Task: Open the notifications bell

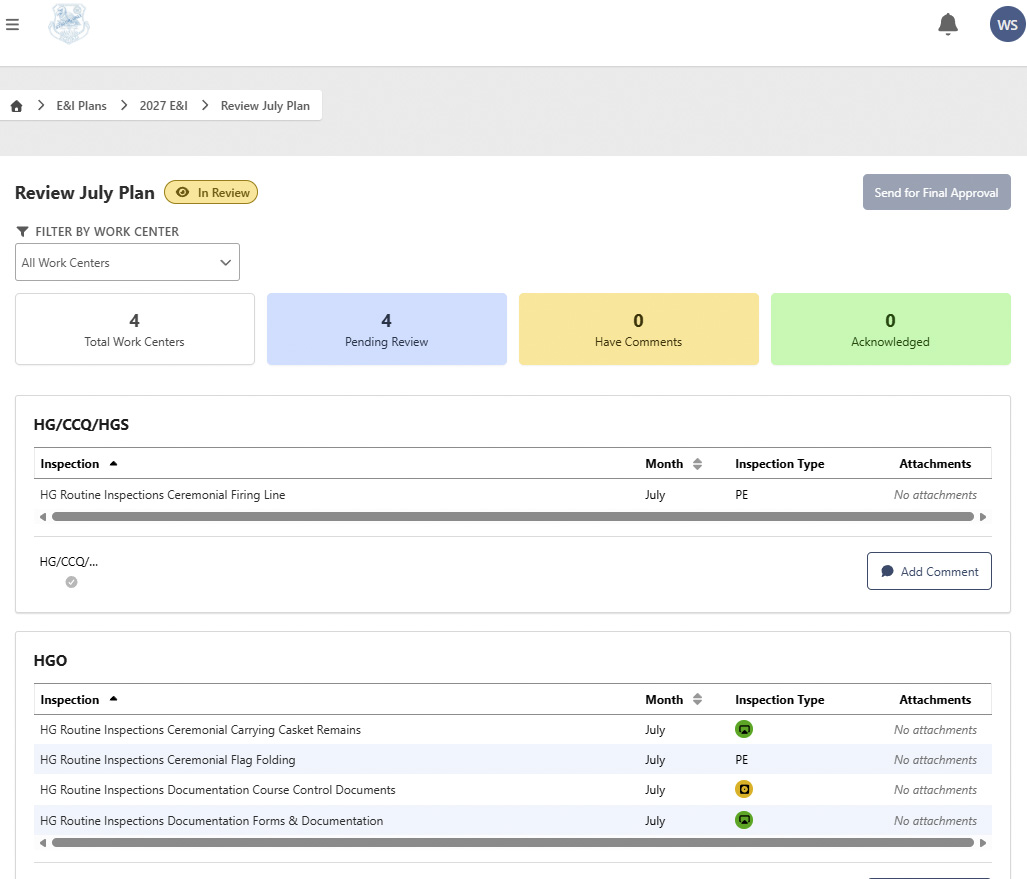Action: (948, 24)
